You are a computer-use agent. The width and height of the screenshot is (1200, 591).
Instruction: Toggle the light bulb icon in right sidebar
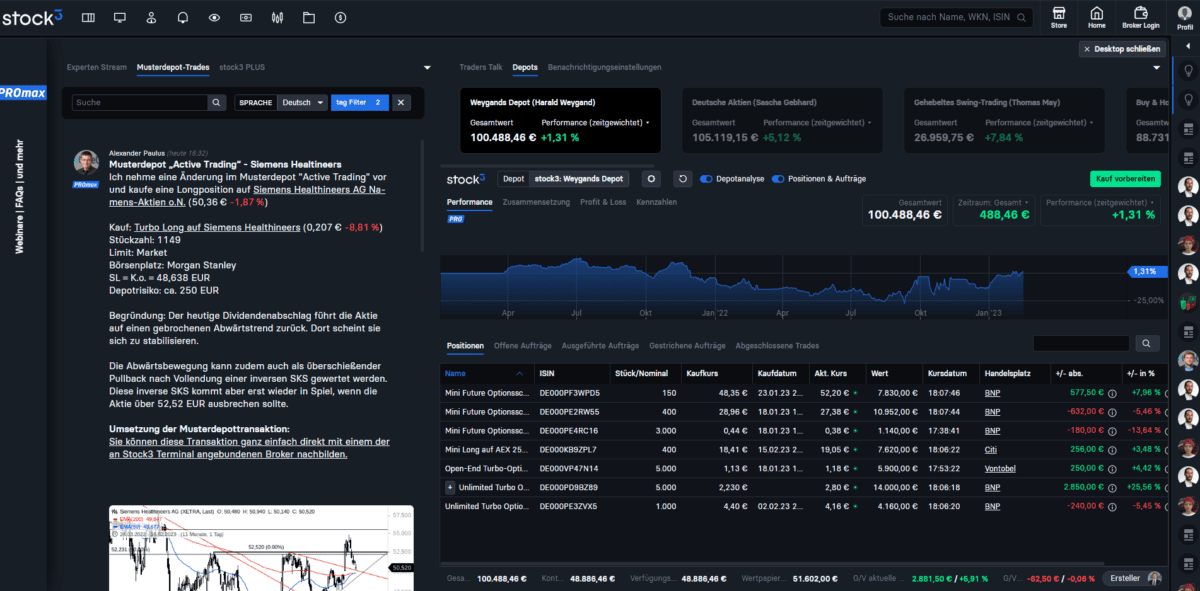[x=1188, y=70]
